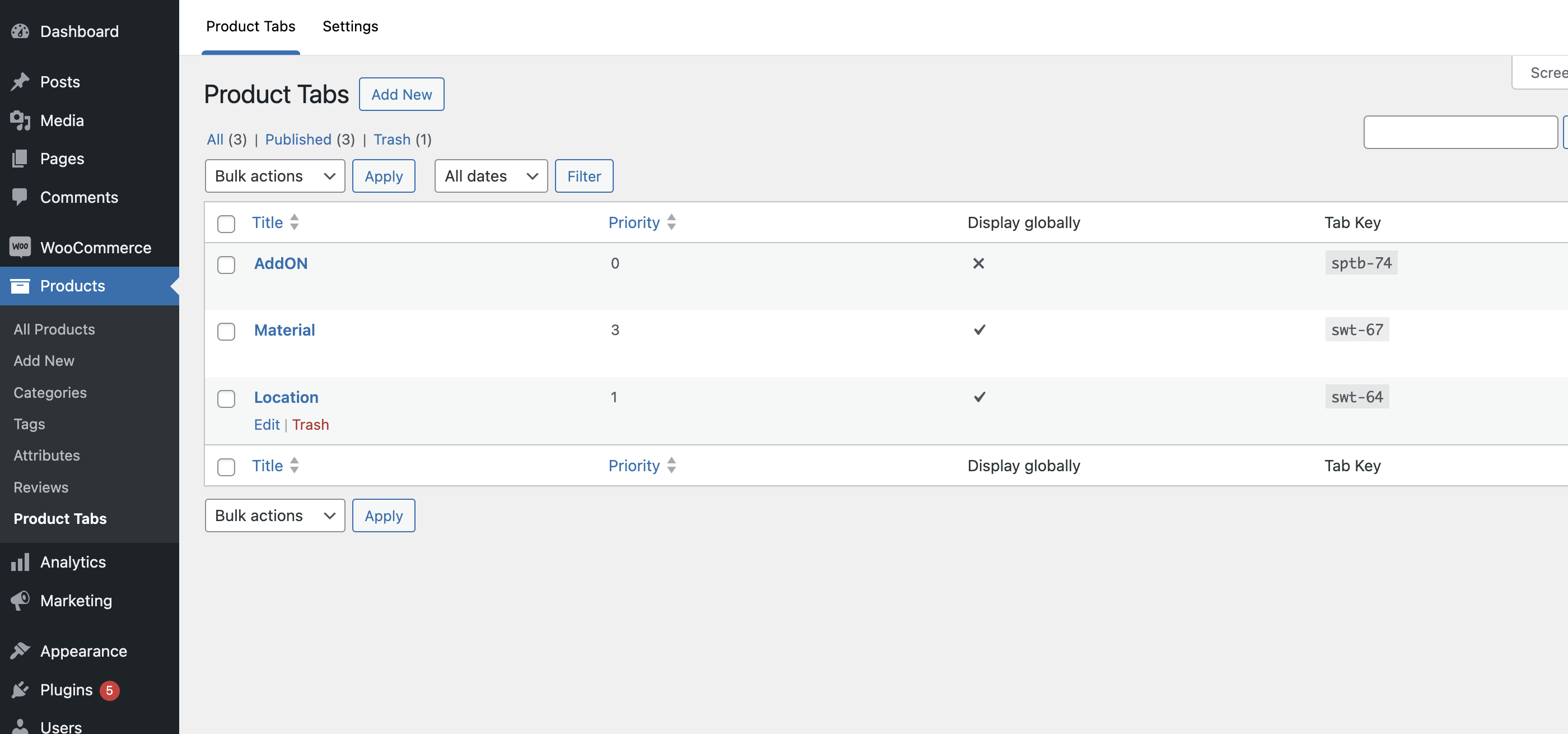Open the Settings tab

coord(350,25)
